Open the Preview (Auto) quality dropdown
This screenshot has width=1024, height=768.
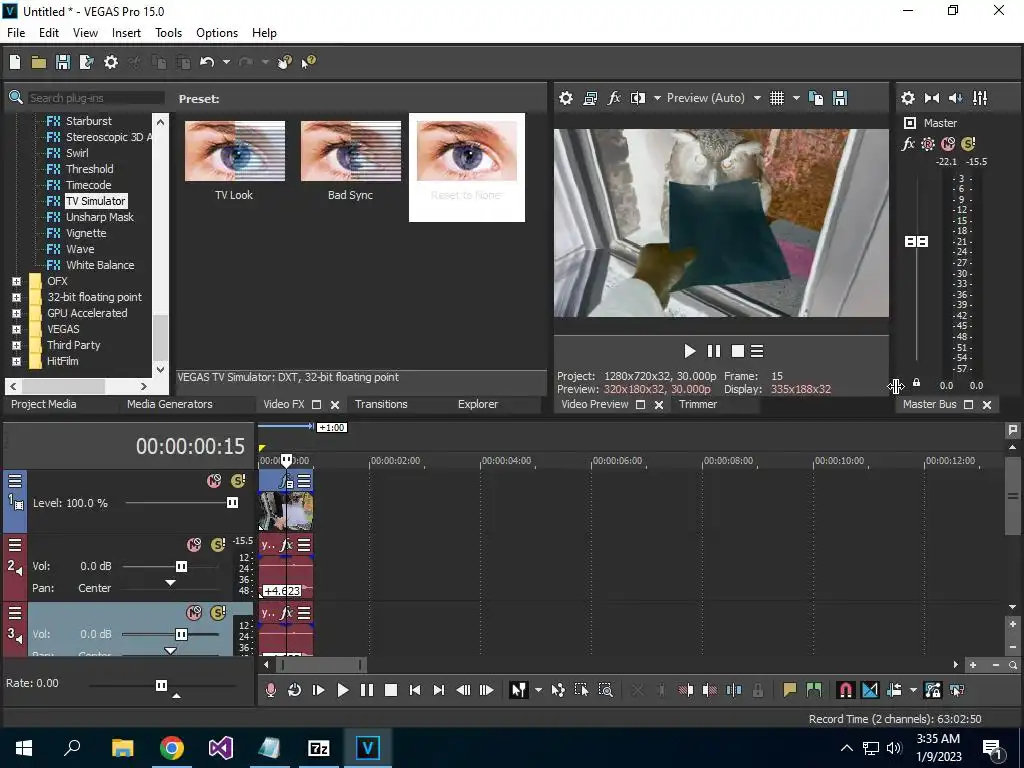point(757,98)
